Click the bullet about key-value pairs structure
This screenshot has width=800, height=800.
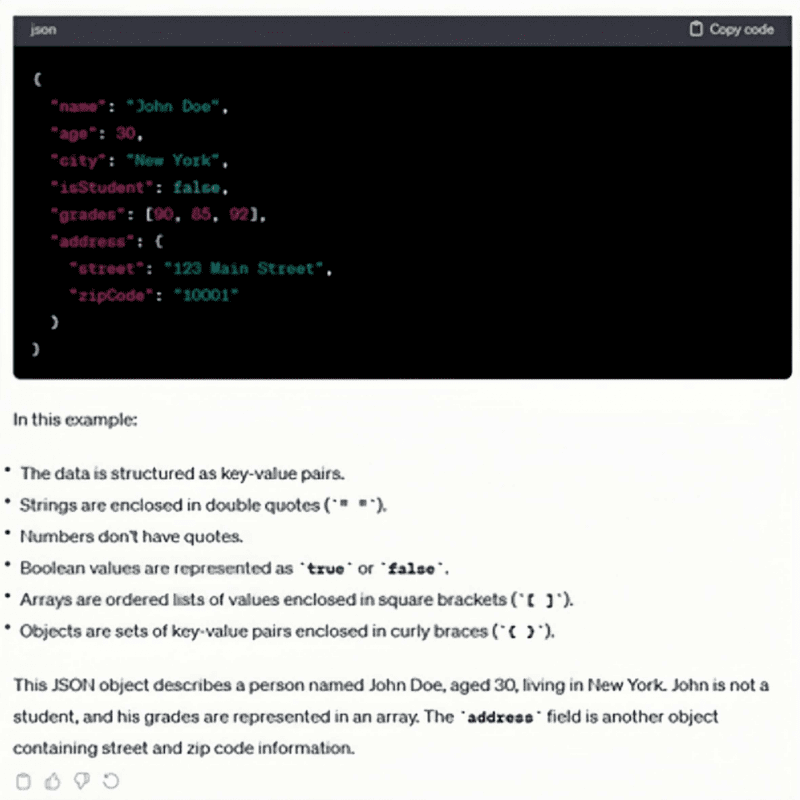coord(182,473)
